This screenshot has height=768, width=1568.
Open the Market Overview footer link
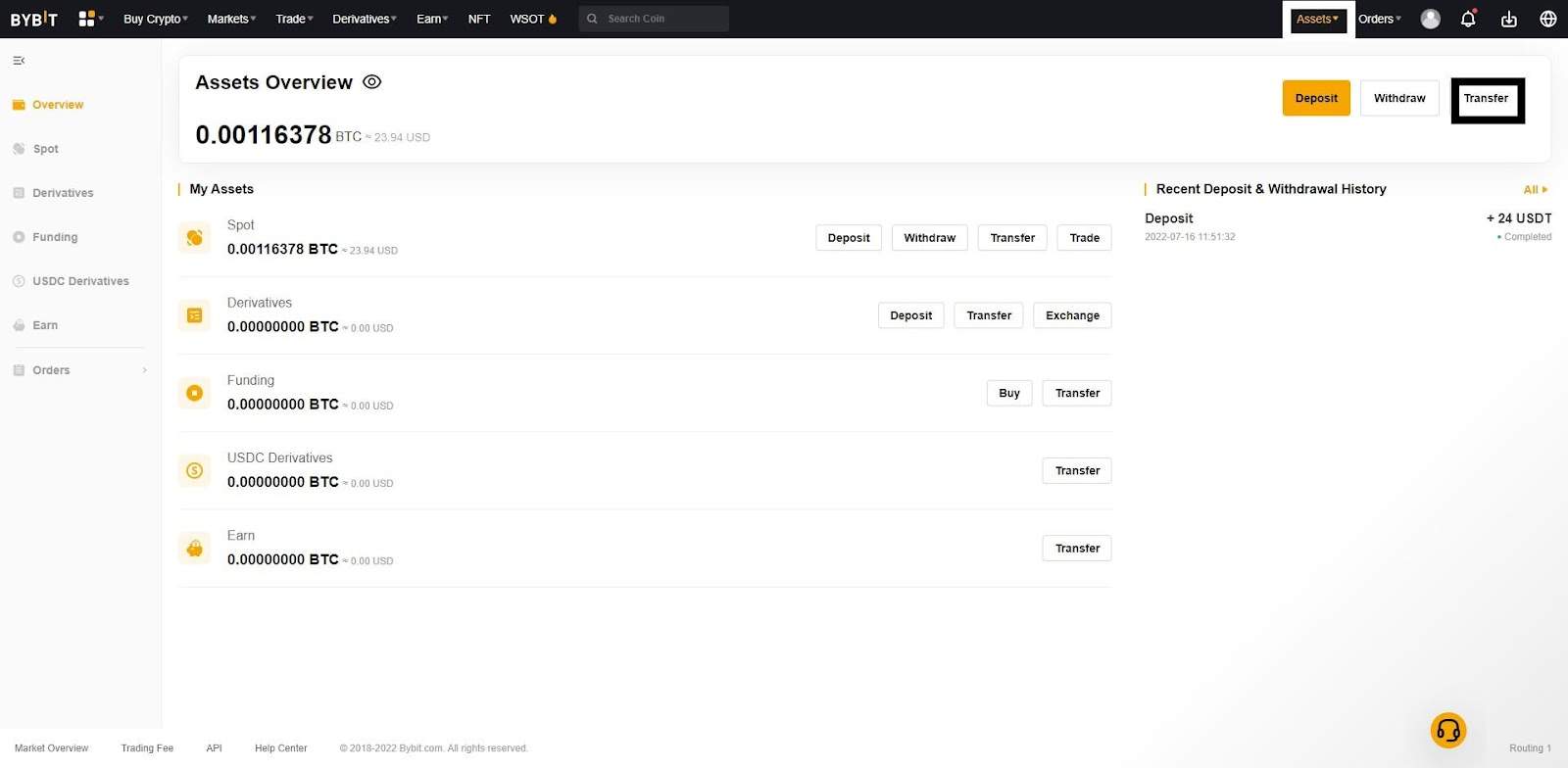click(51, 748)
